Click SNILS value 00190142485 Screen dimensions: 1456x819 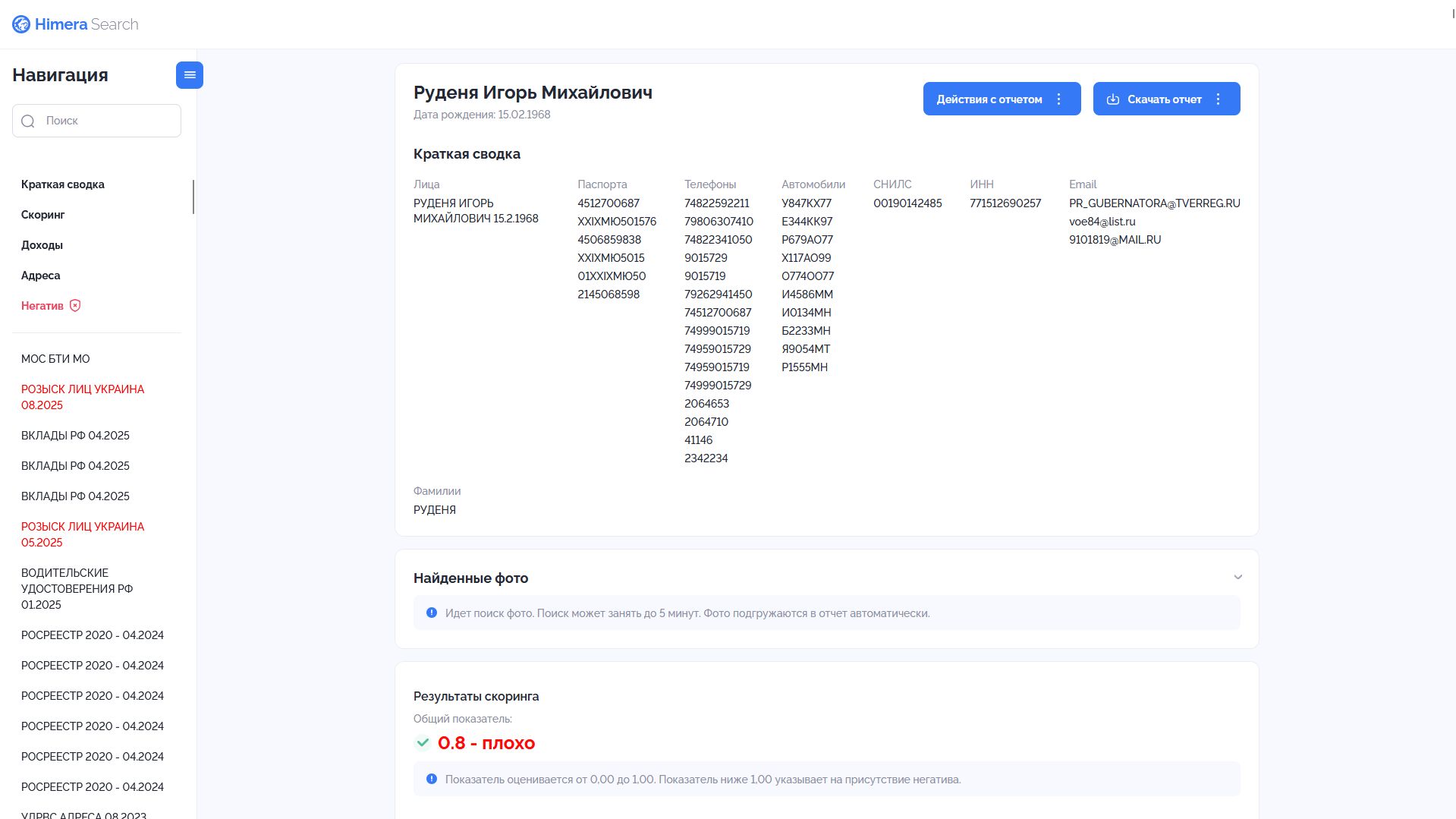[x=907, y=203]
